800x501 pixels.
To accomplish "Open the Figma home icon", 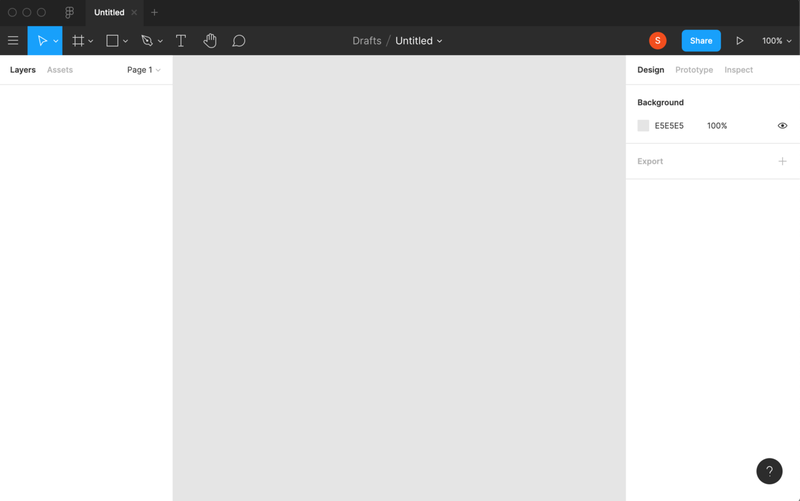I will coord(69,12).
